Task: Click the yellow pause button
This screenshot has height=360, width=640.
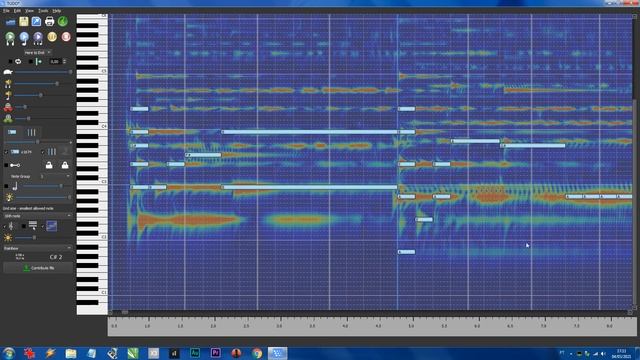Action: pos(52,37)
